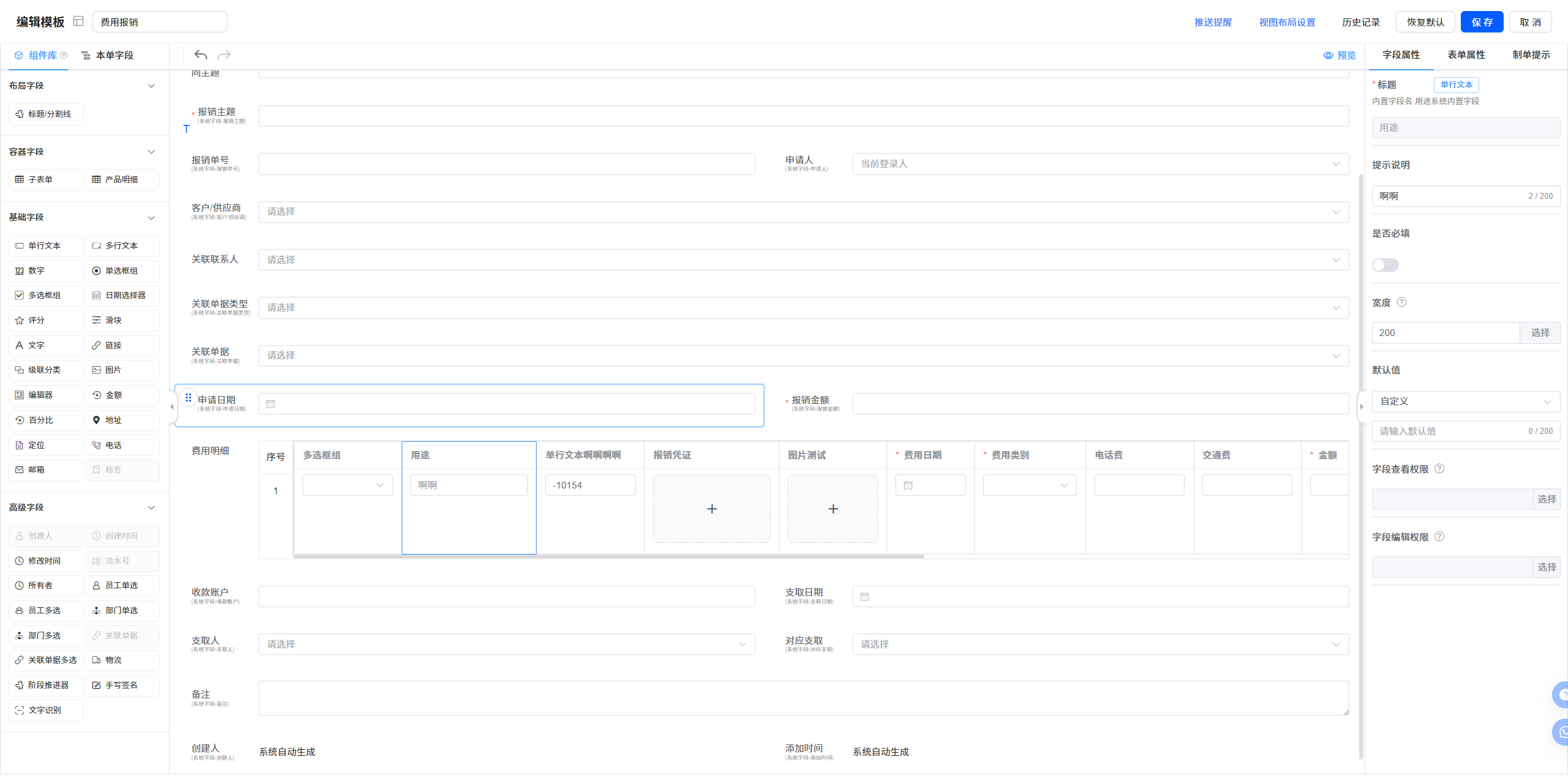The width and height of the screenshot is (1568, 778).
Task: Select the 手写签名 component
Action: click(x=122, y=686)
